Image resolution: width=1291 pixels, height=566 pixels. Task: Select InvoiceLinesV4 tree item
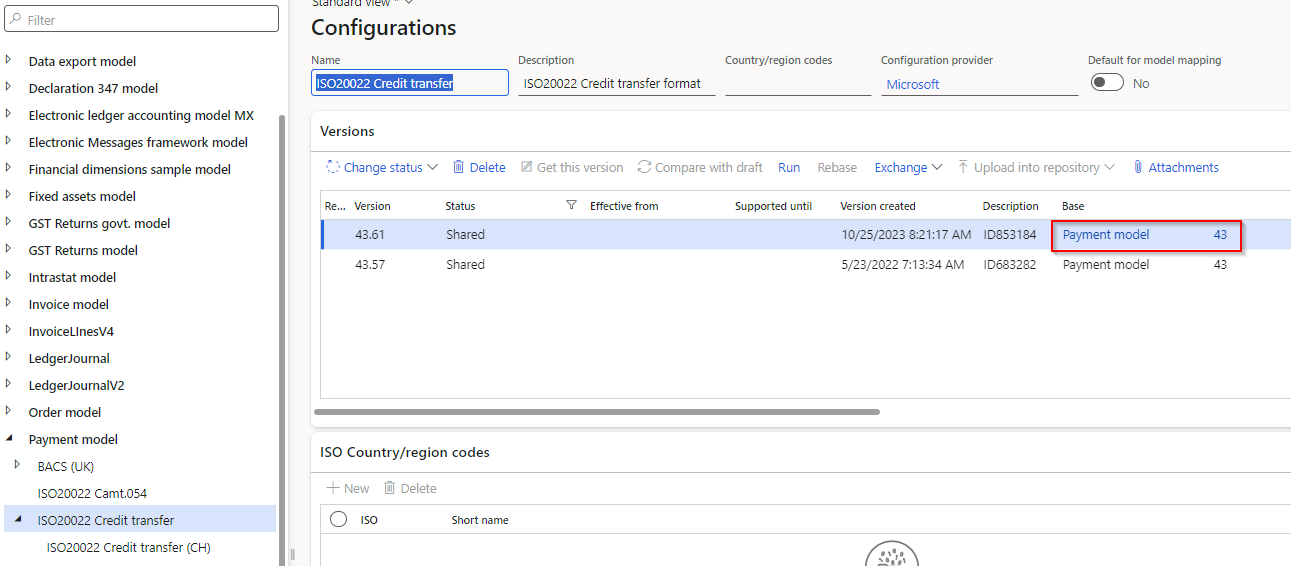[71, 331]
